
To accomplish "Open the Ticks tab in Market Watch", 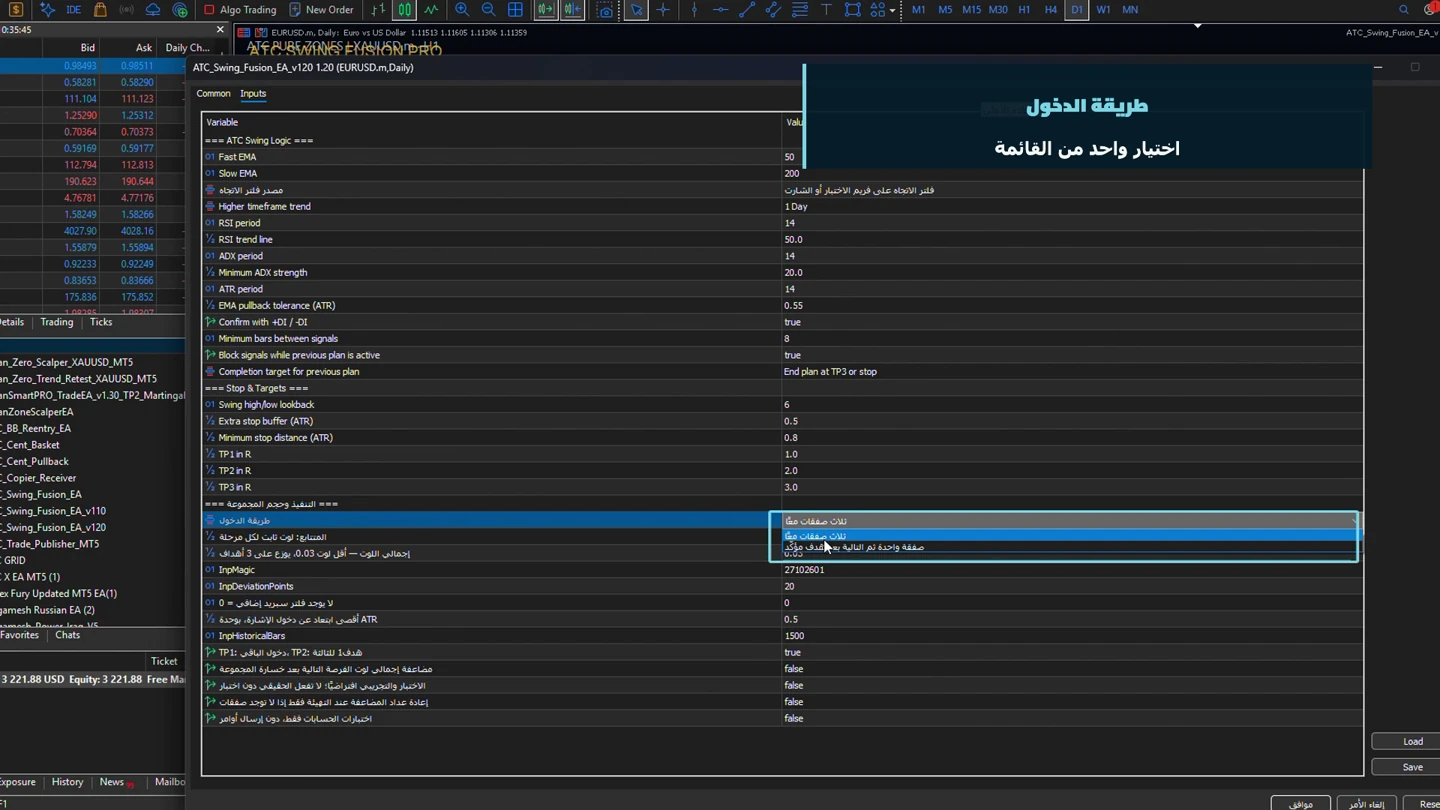I will (x=101, y=322).
